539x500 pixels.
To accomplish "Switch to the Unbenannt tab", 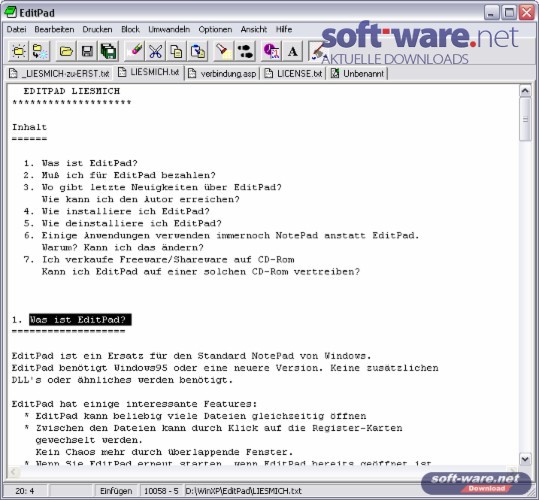I will (358, 74).
